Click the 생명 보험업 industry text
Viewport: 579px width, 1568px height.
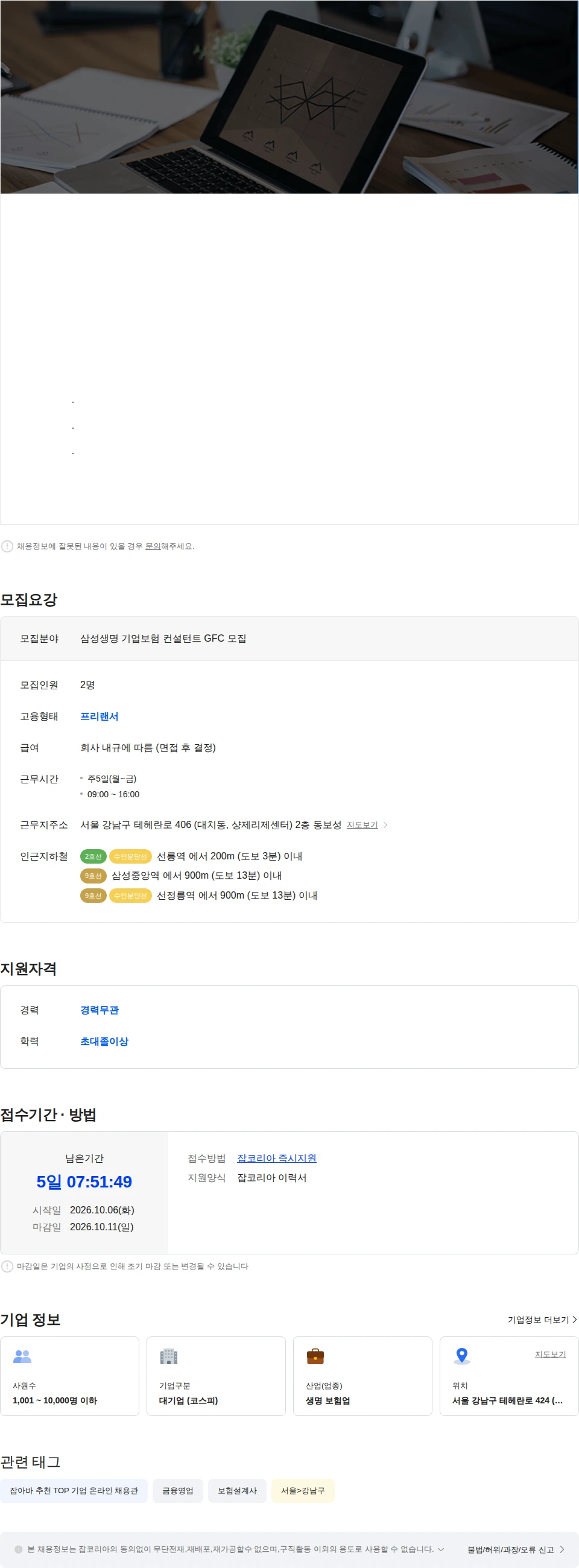(x=328, y=1400)
